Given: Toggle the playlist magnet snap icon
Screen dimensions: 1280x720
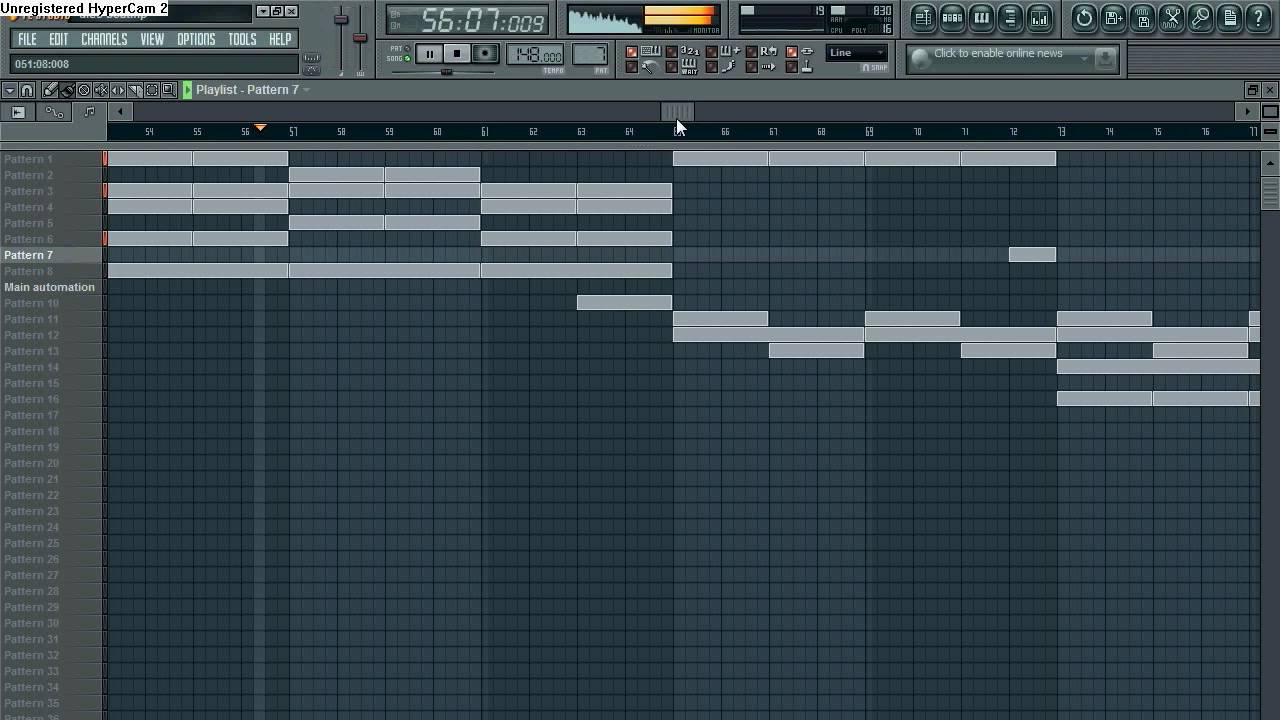Looking at the screenshot, I should [27, 90].
